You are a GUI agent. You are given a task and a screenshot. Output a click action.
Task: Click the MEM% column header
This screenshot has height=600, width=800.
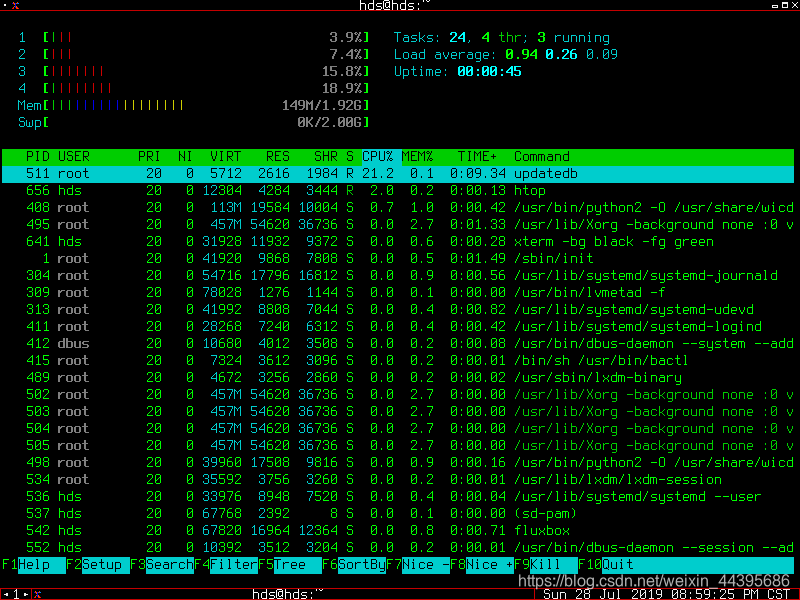coord(417,157)
